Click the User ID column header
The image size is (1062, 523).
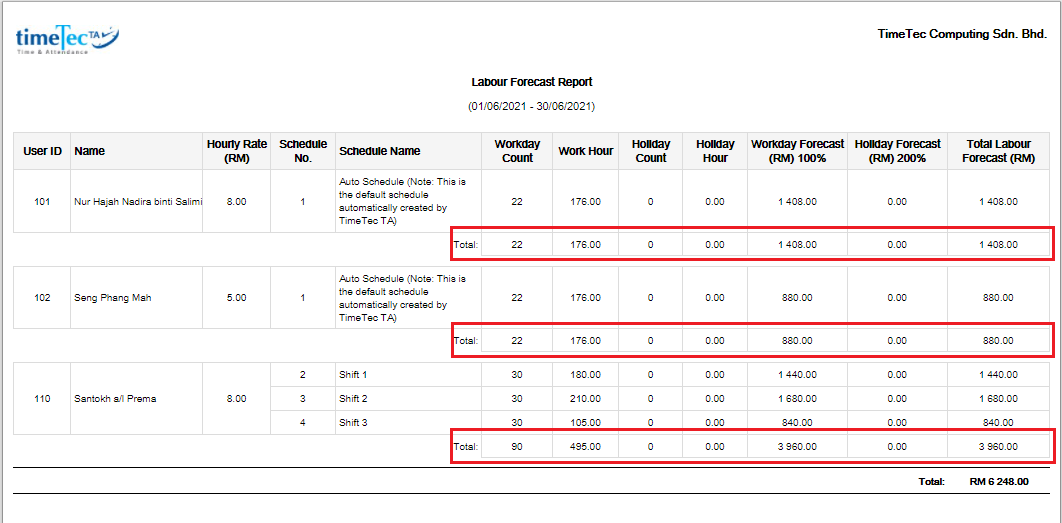tap(42, 151)
